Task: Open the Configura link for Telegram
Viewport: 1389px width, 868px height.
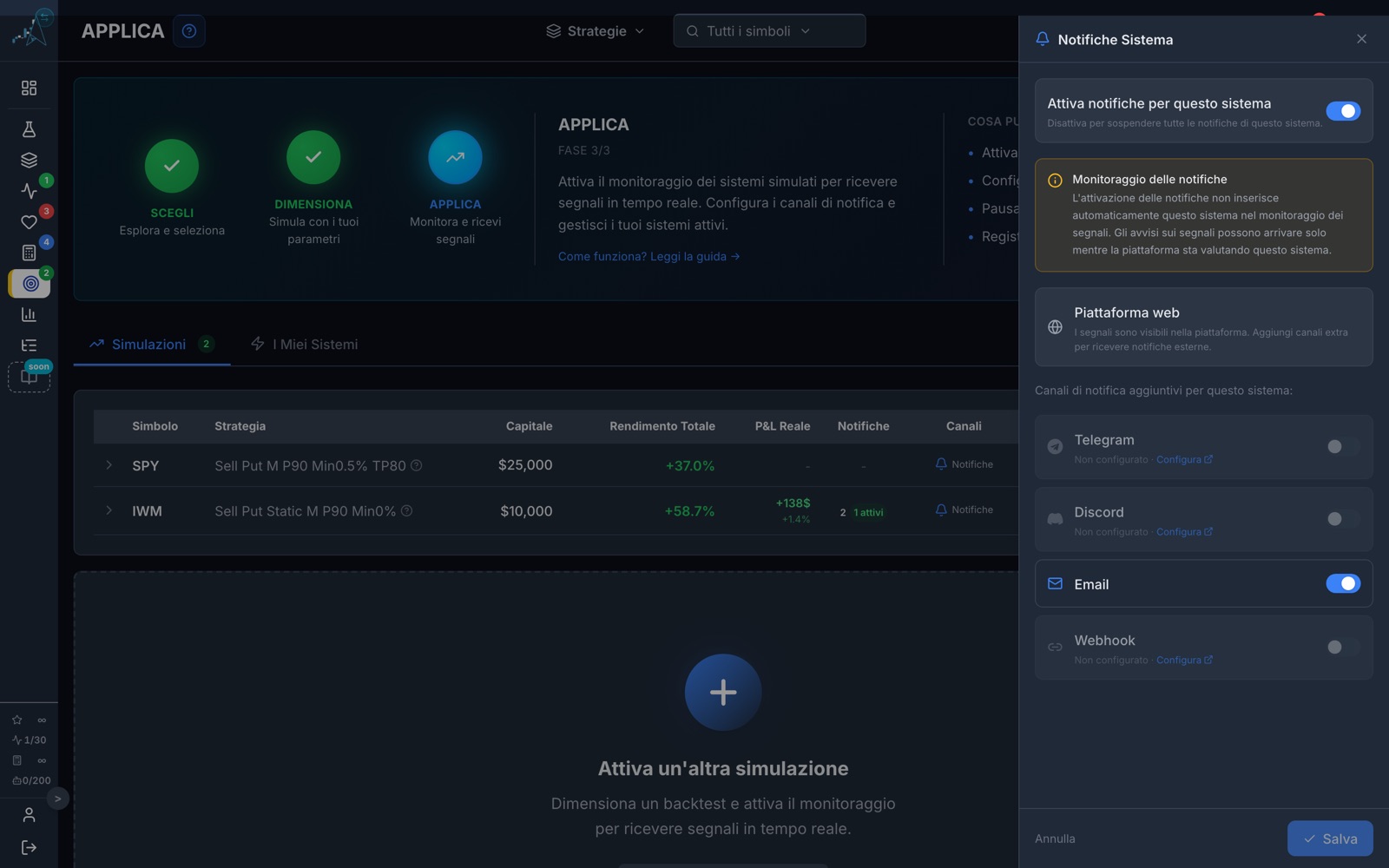Action: tap(1184, 459)
